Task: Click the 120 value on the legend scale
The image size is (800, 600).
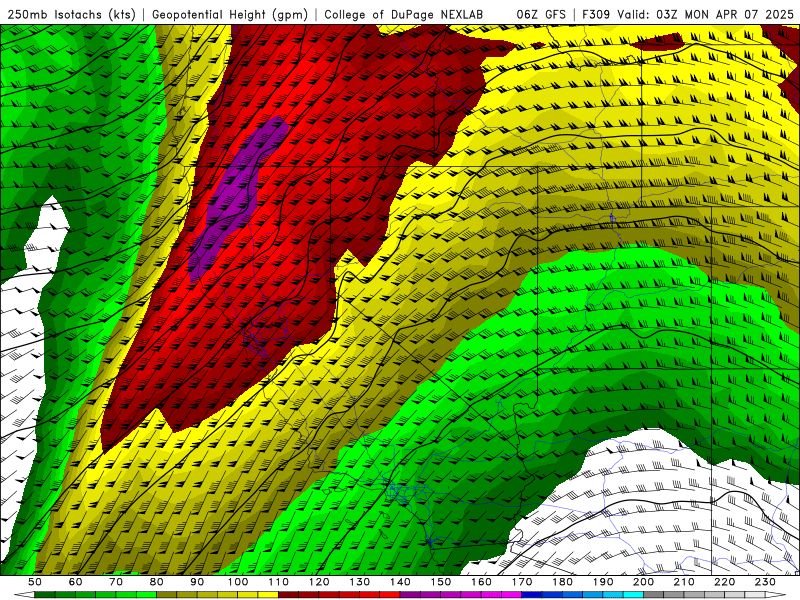Action: pyautogui.click(x=319, y=582)
